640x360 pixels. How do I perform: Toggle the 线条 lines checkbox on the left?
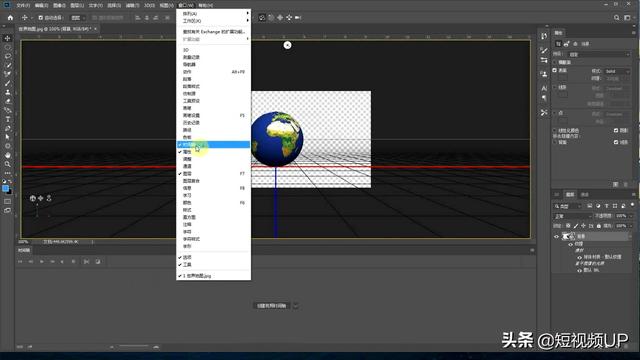coord(554,87)
